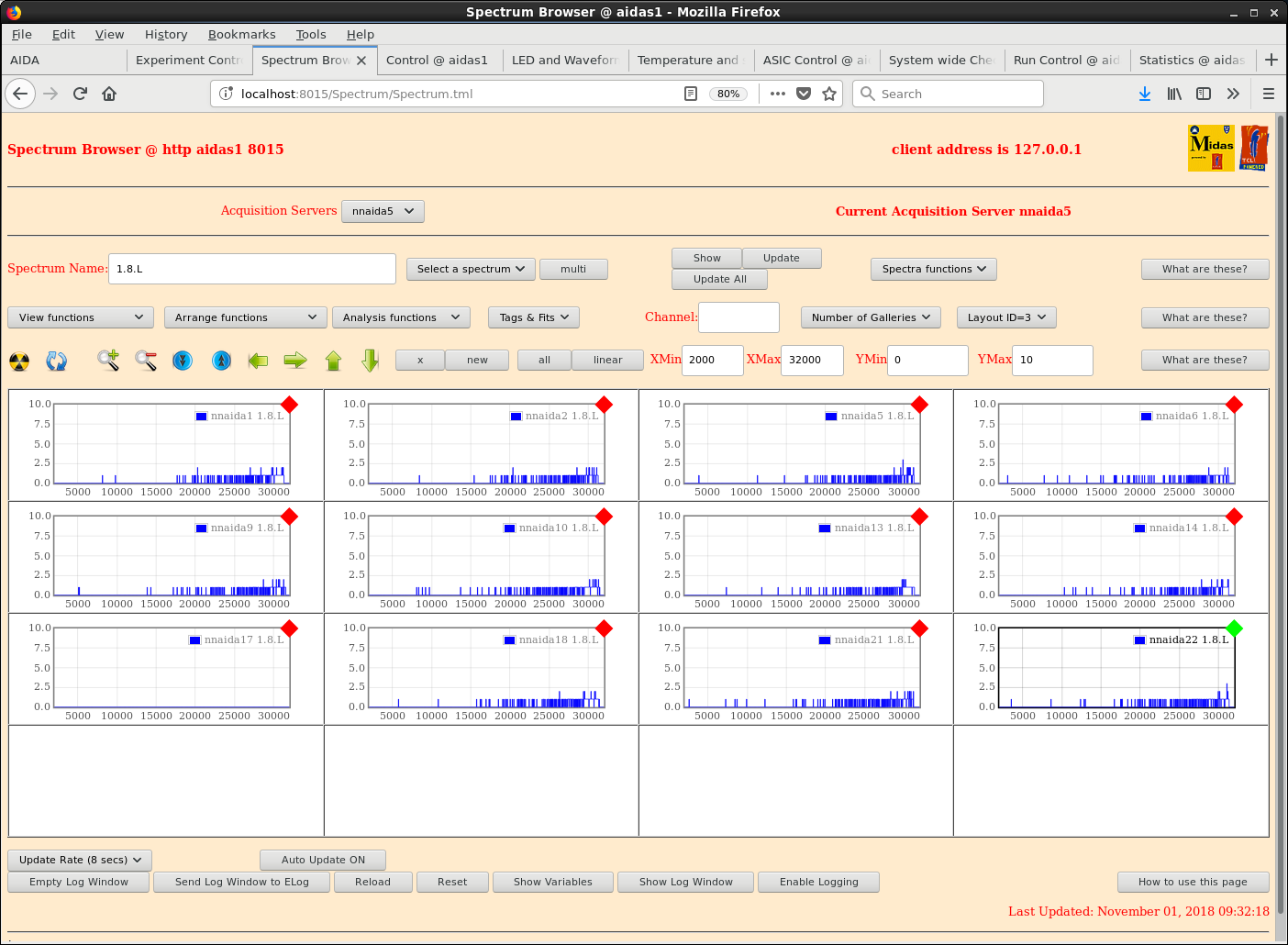Toggle red diamond marker on nnaida5 spectrum
Screen dimensions: 1288x945
tap(919, 405)
